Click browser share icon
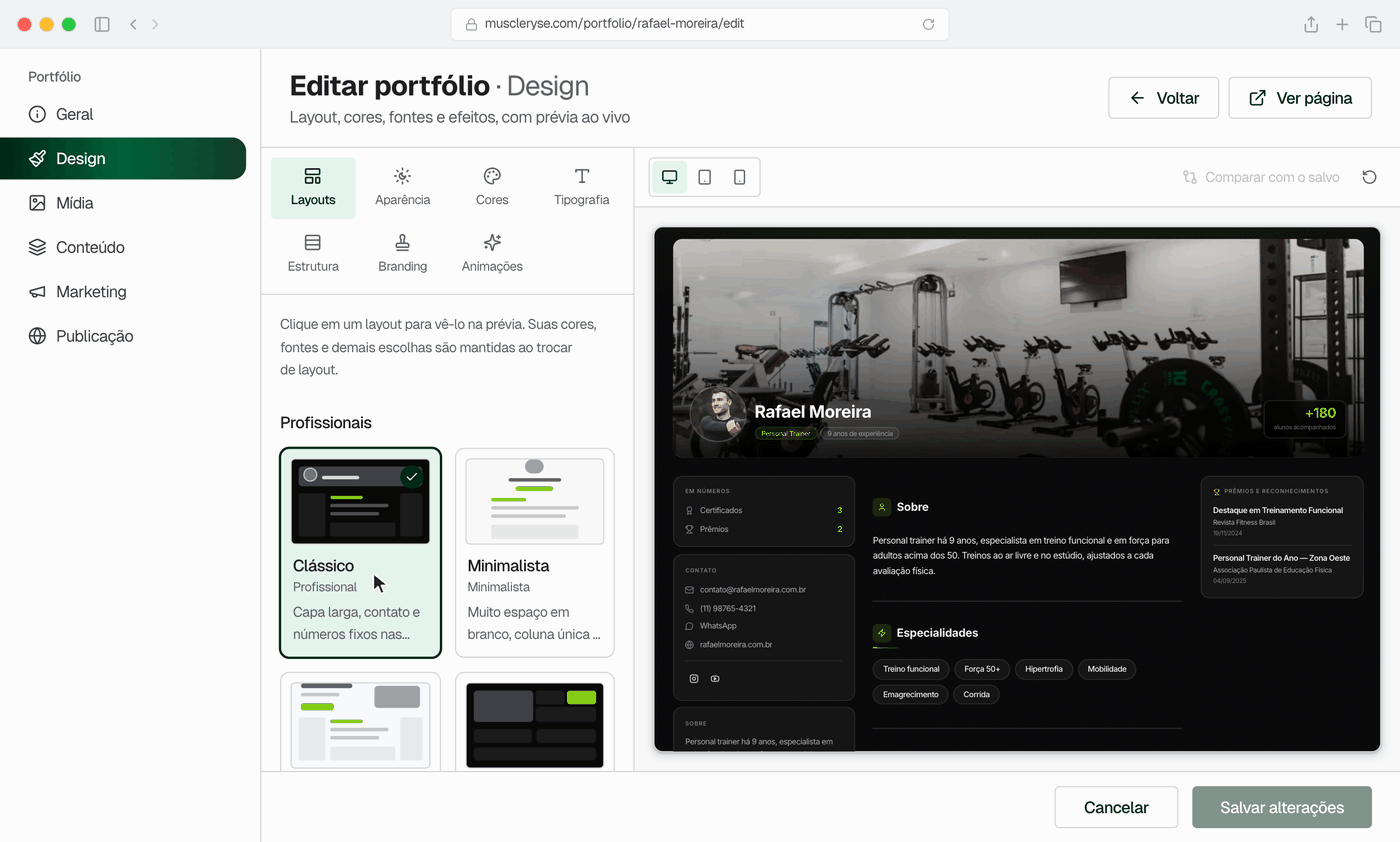 tap(1310, 24)
